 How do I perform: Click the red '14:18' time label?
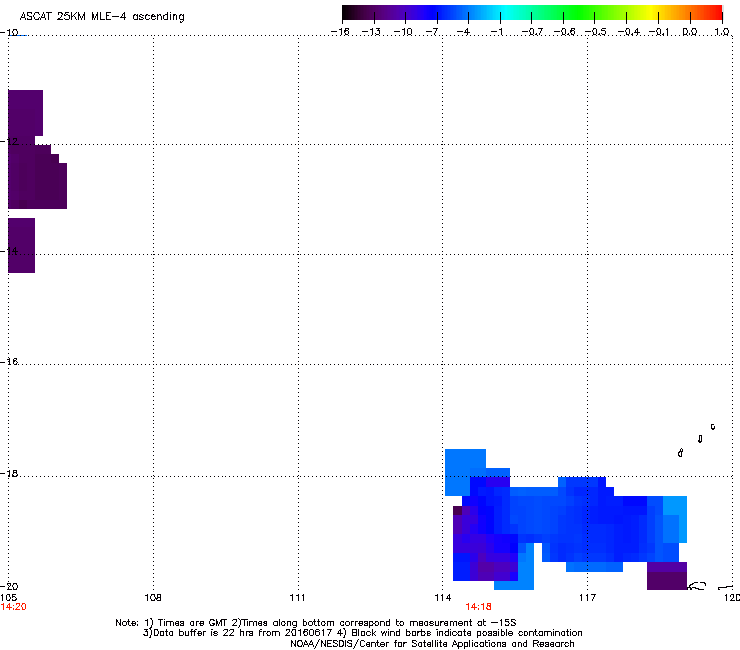click(479, 607)
